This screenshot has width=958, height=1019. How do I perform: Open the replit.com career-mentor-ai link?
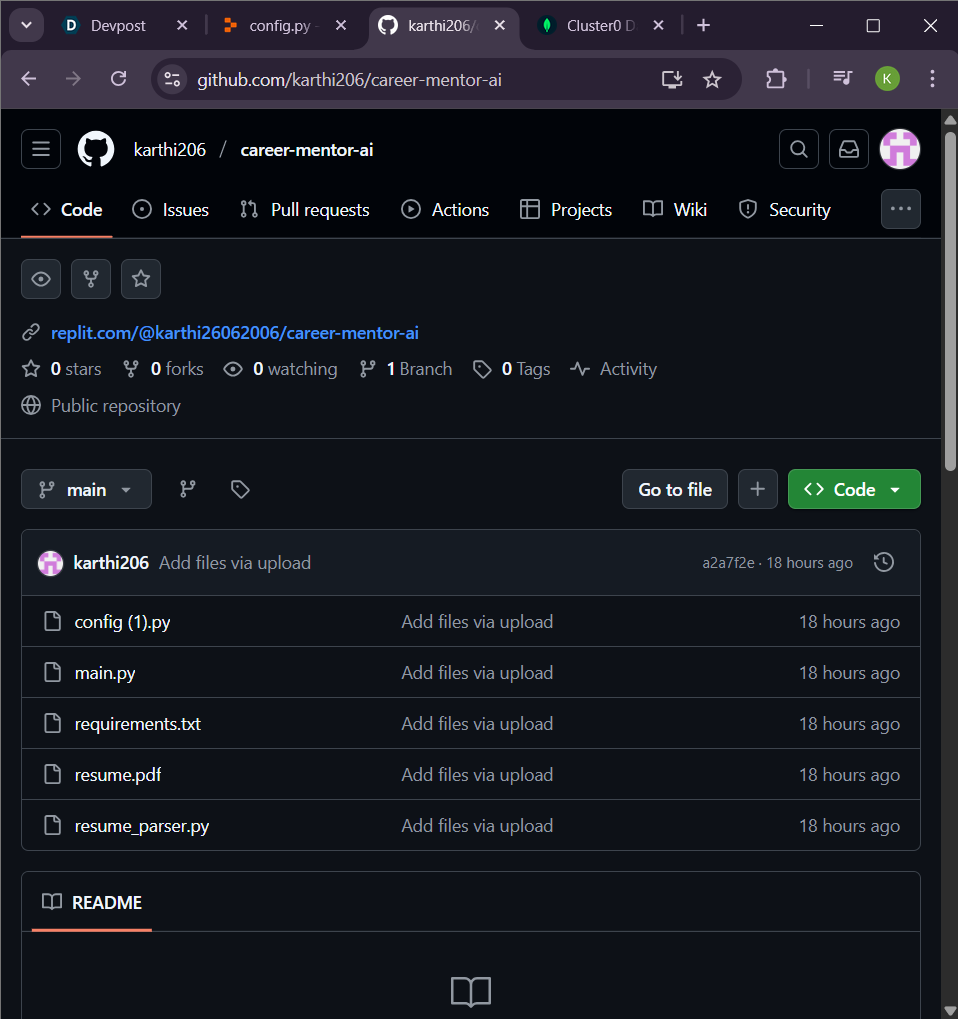[x=235, y=333]
